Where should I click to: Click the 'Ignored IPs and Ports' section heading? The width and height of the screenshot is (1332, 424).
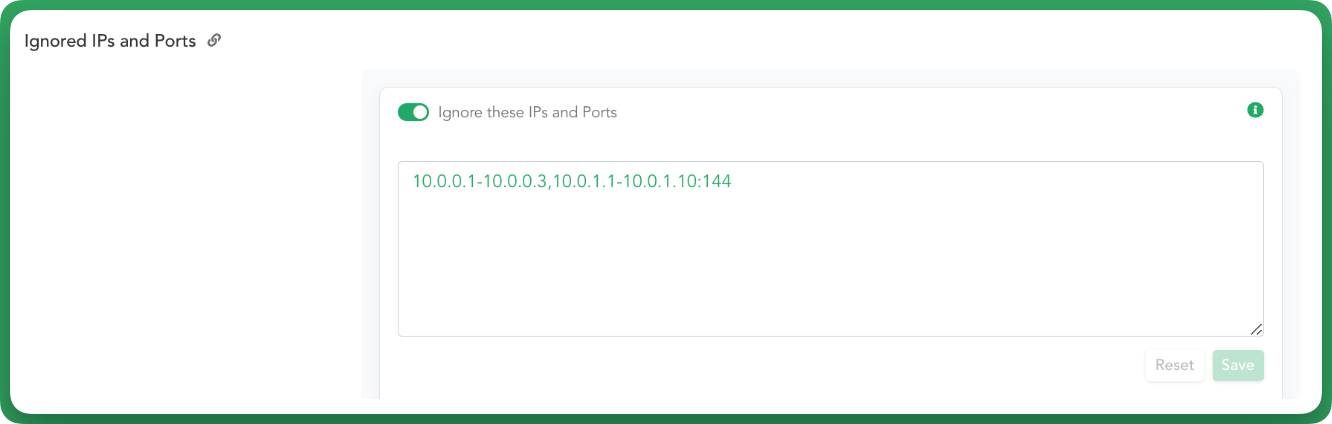(x=110, y=42)
